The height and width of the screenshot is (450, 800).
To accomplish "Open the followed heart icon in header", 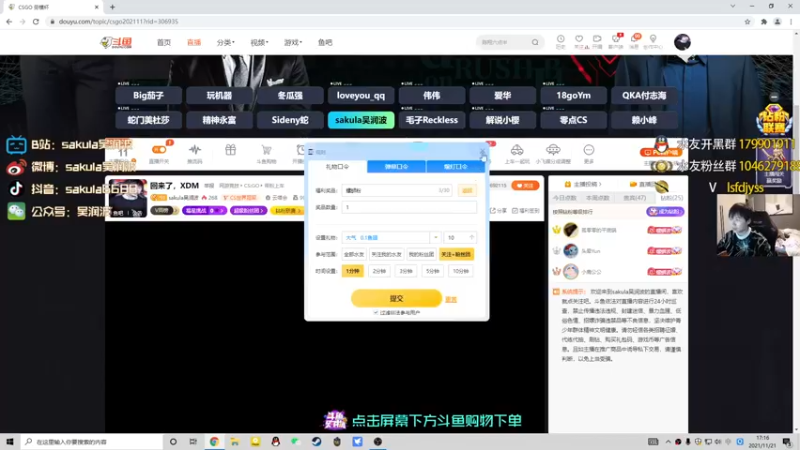I will point(579,39).
